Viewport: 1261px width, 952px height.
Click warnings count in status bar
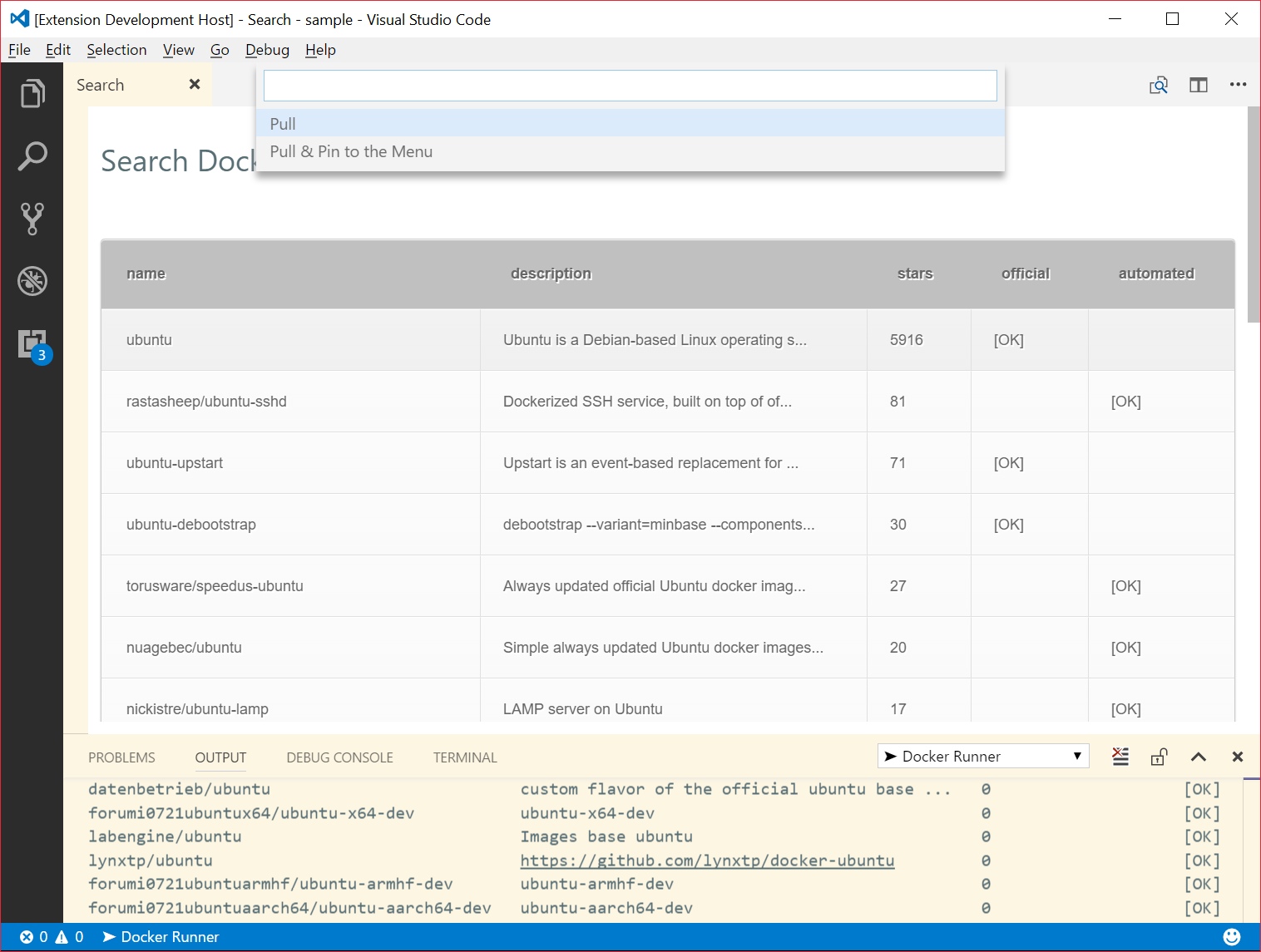pyautogui.click(x=69, y=937)
